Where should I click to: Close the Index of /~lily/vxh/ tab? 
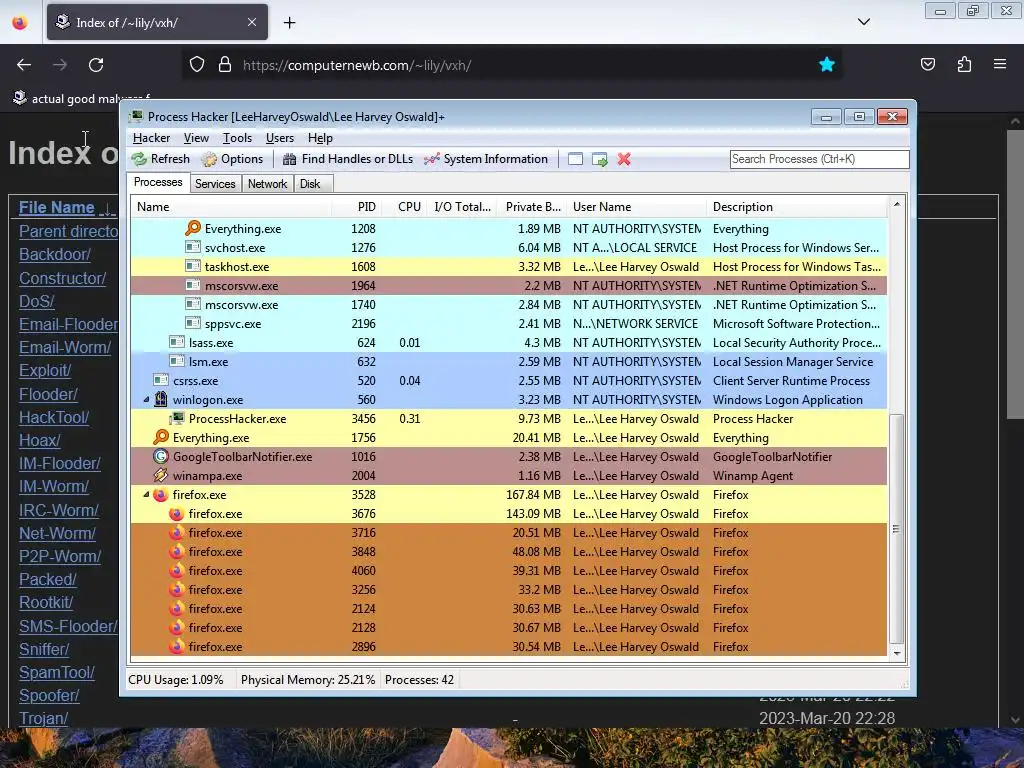pyautogui.click(x=252, y=22)
